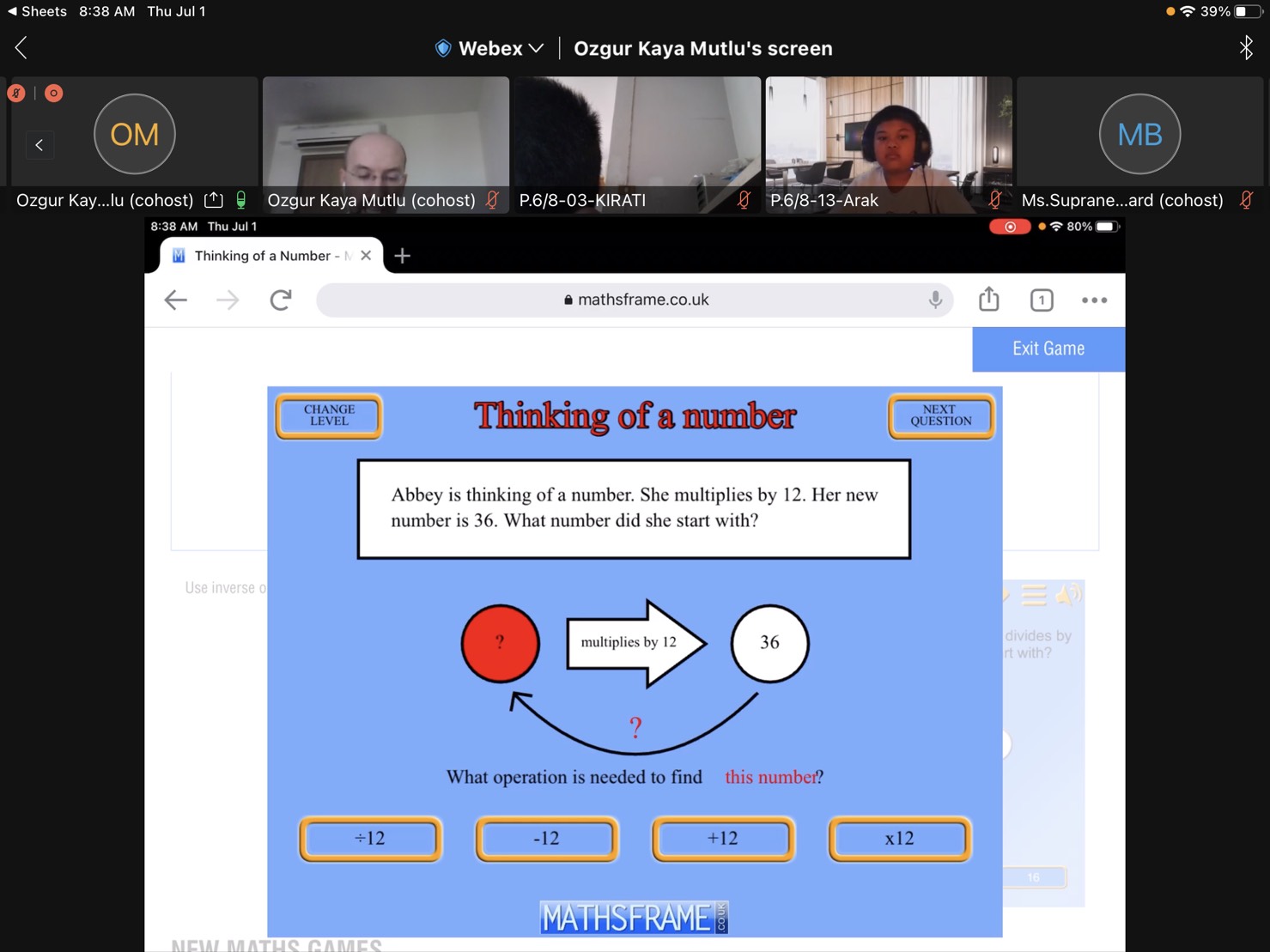Viewport: 1270px width, 952px height.
Task: Click the red question mark circle
Action: click(501, 643)
